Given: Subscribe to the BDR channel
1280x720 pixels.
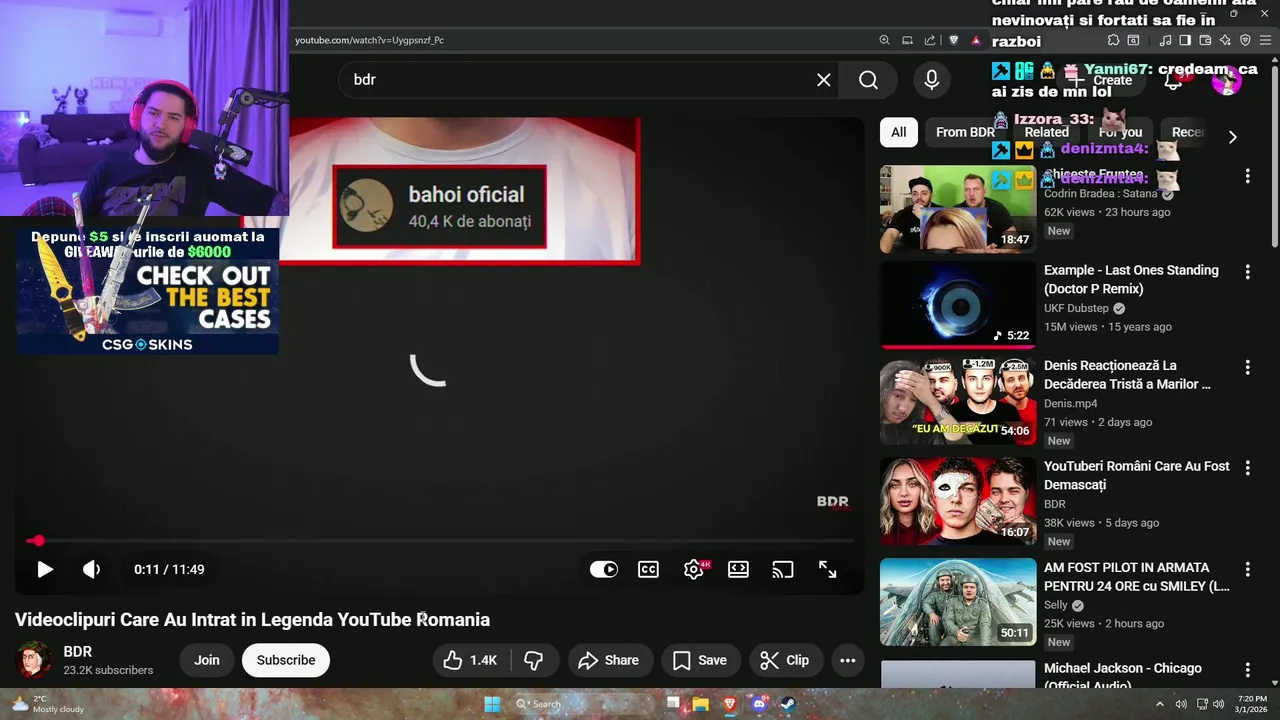Looking at the screenshot, I should [x=286, y=660].
